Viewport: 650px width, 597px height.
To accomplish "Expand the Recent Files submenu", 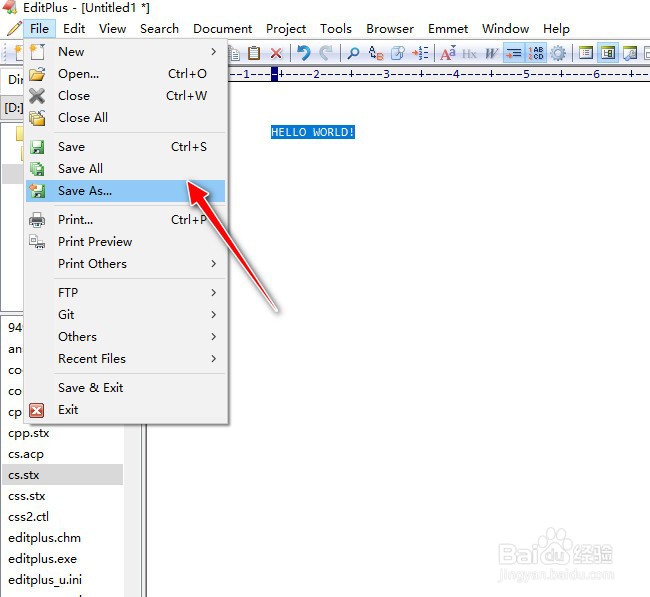I will pos(213,359).
